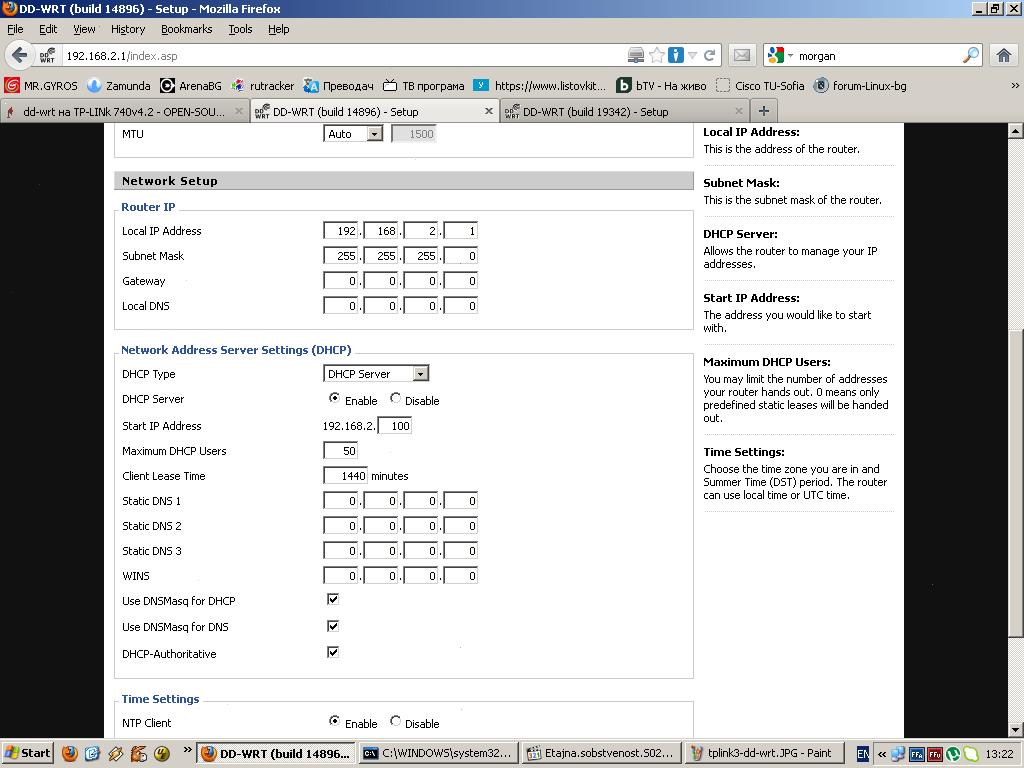Click the browser Back arrow button
Viewport: 1024px width, 768px height.
(x=19, y=56)
